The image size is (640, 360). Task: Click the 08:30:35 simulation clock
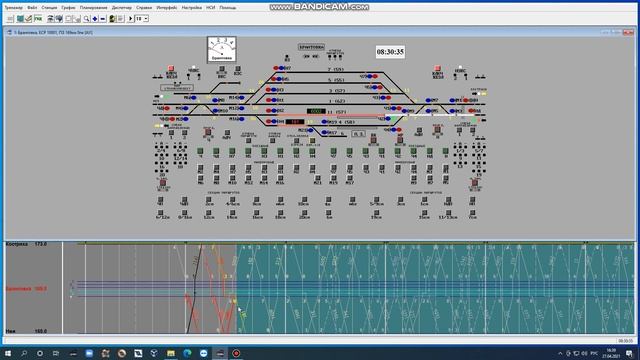[x=390, y=52]
